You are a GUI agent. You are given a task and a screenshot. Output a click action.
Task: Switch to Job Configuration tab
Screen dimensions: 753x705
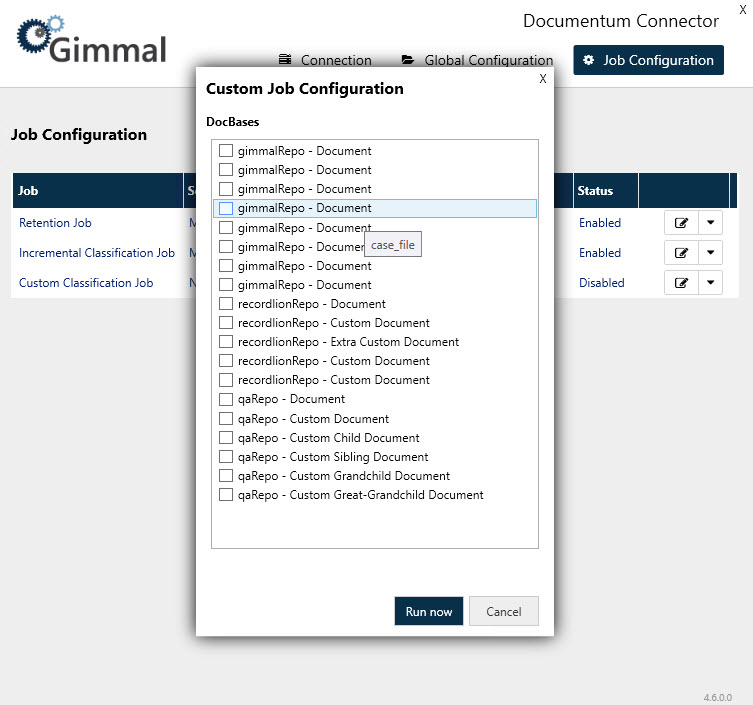point(648,60)
